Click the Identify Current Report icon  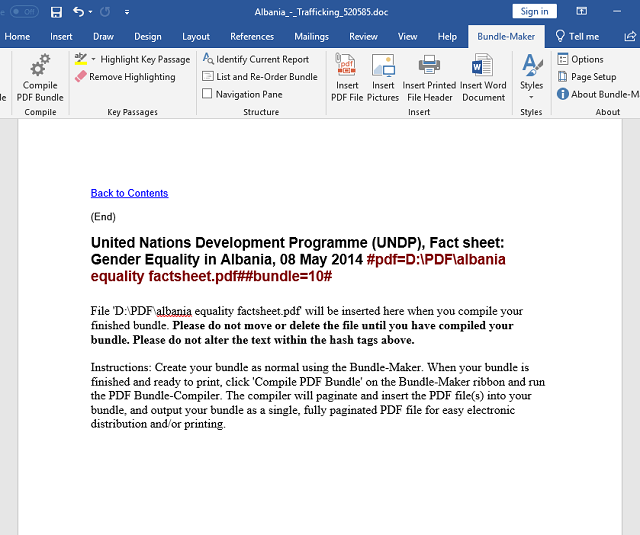pos(208,59)
